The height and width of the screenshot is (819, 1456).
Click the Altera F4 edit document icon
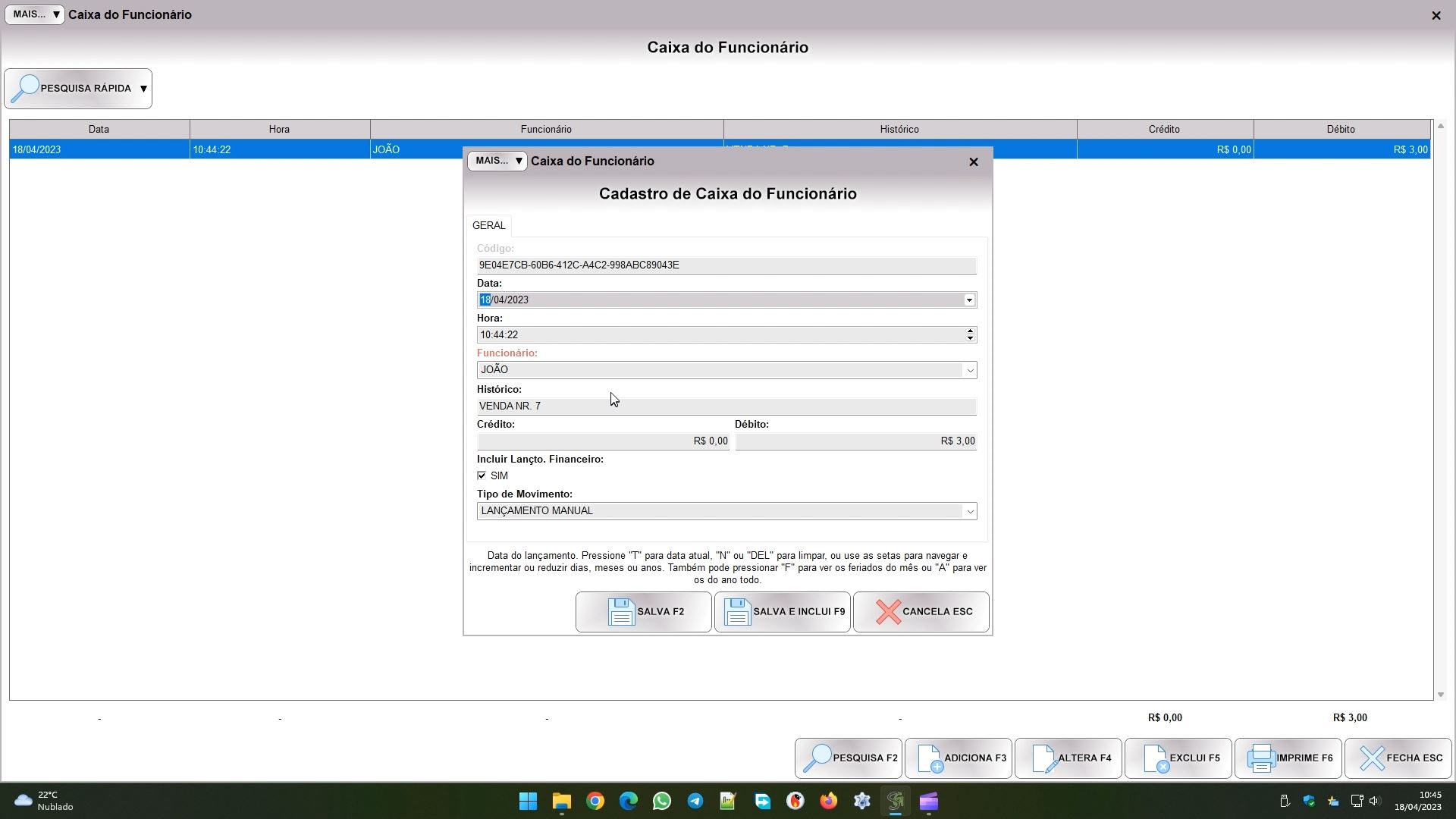[1044, 758]
